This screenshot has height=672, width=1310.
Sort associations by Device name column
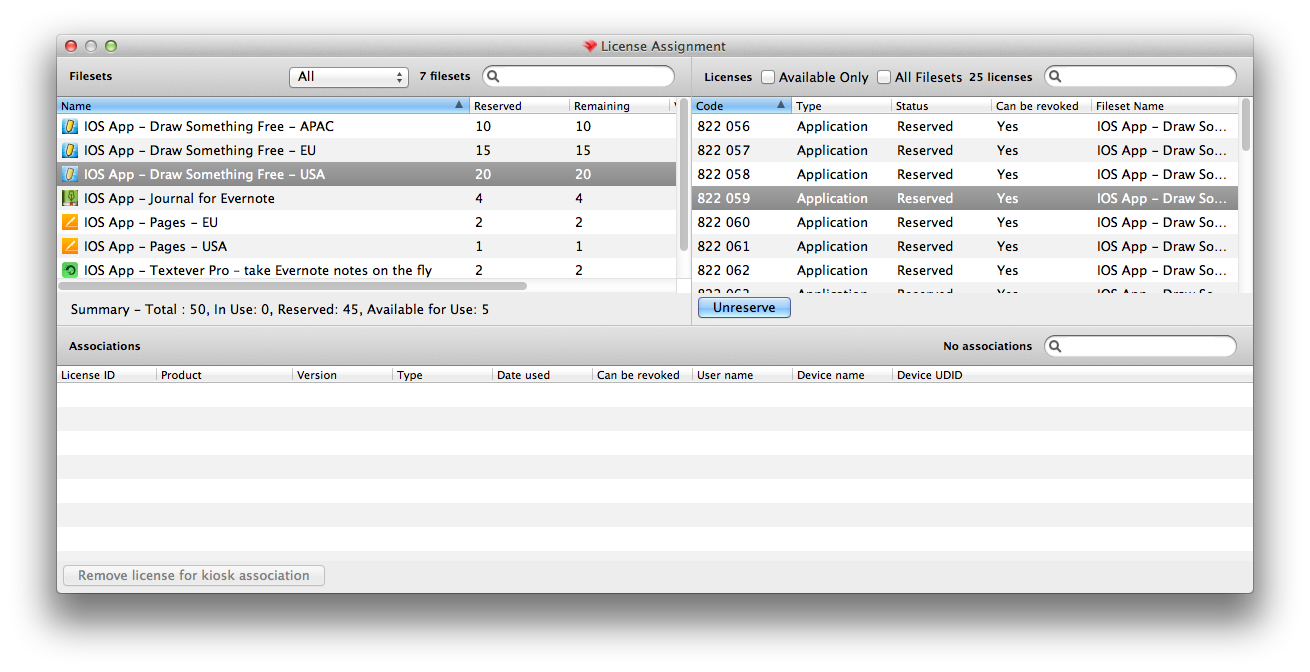coord(842,375)
